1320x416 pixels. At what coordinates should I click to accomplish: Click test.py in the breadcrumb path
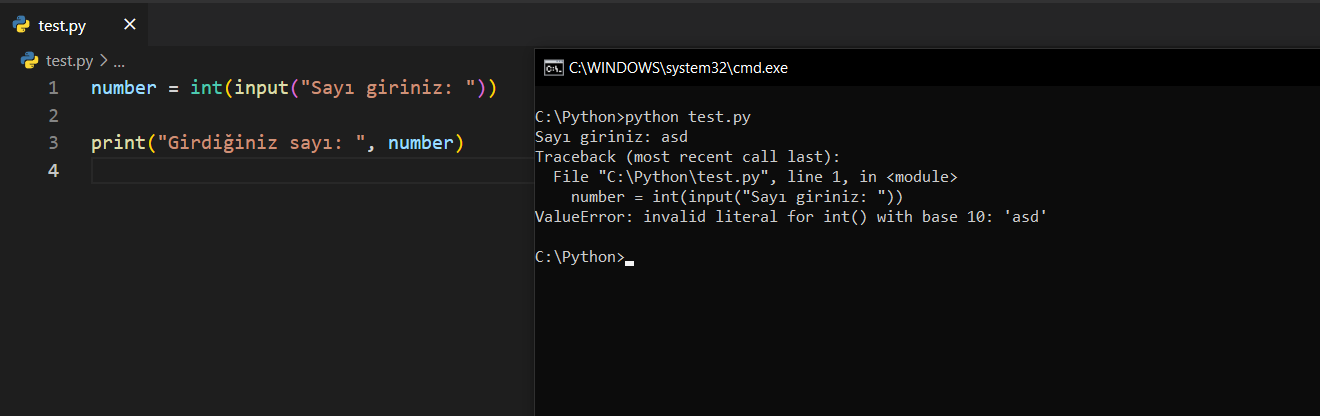click(x=69, y=60)
